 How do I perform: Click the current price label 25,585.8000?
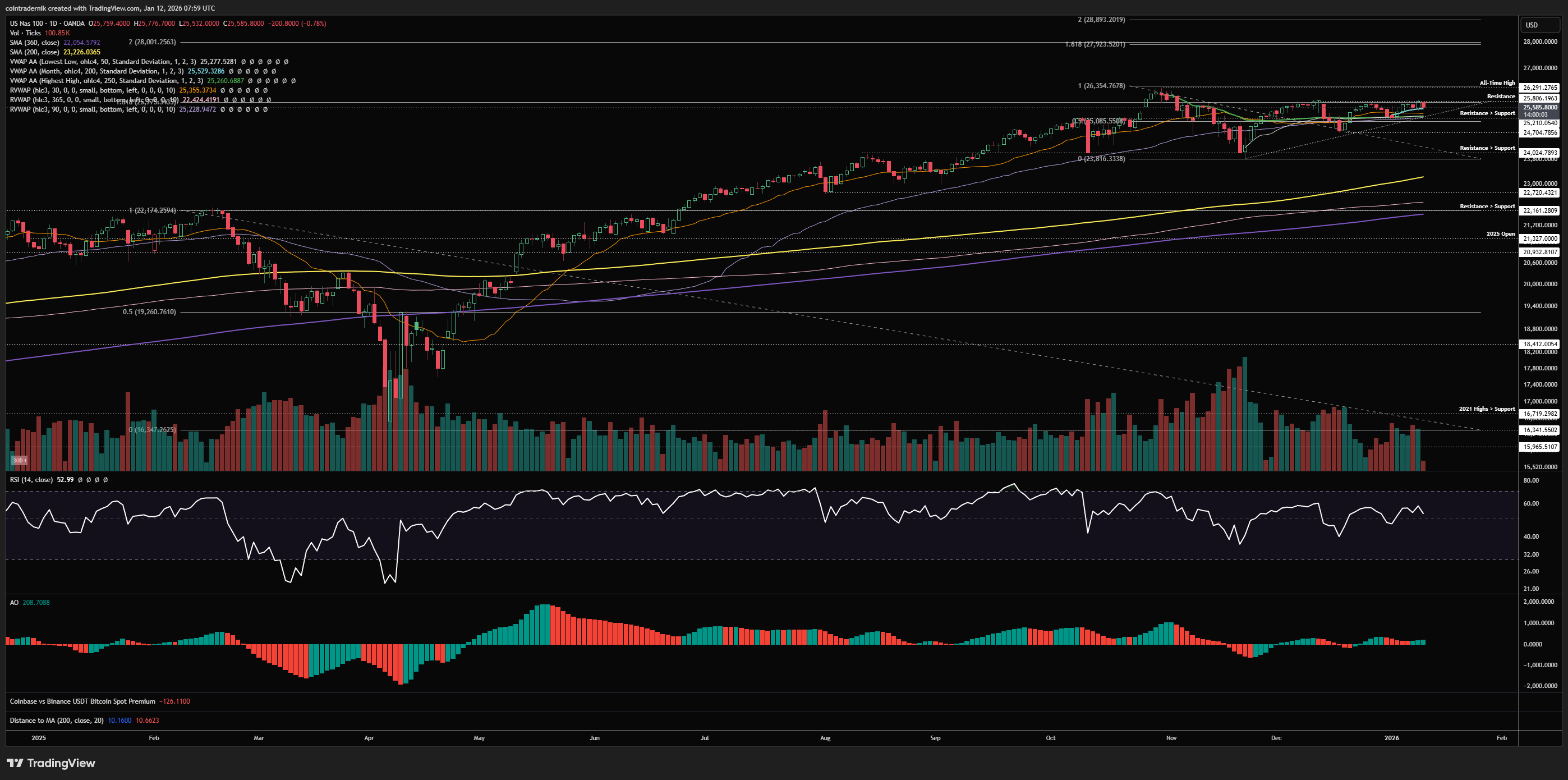tap(1540, 107)
